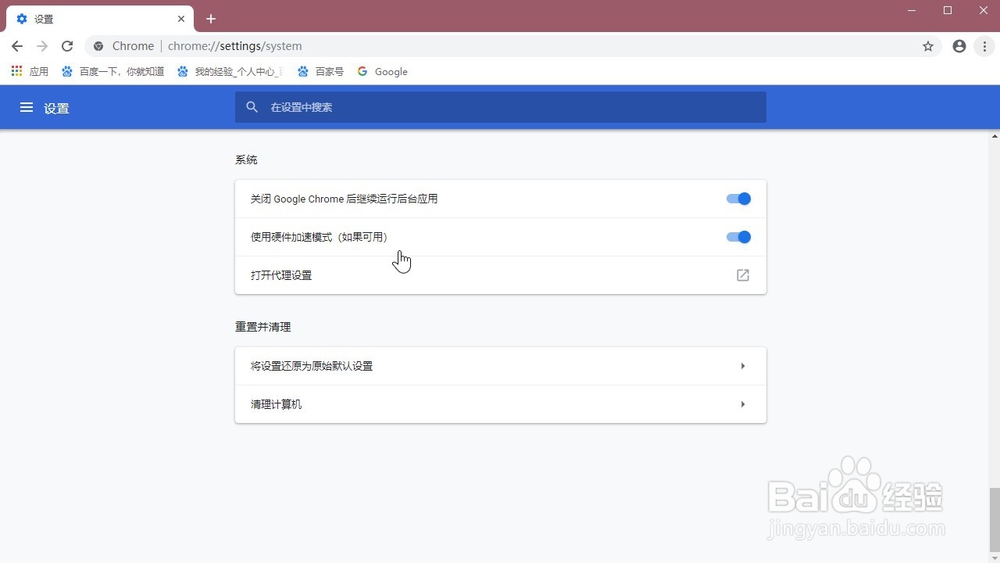Close the 设置 tab
This screenshot has height=563, width=1000.
click(181, 19)
